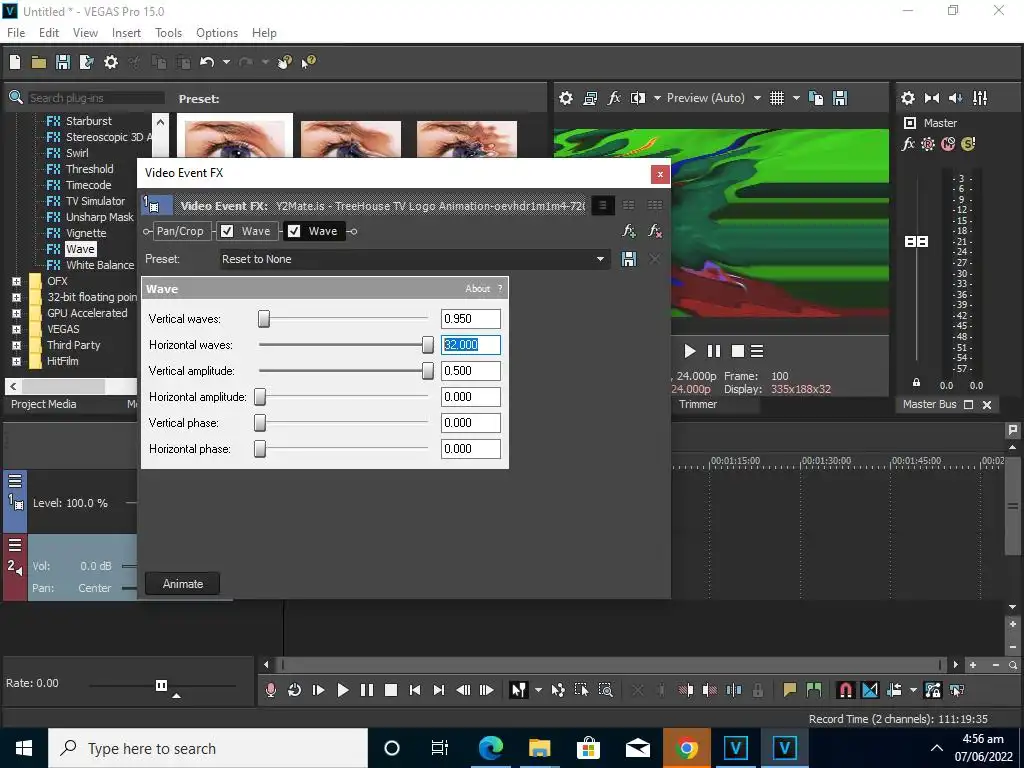The width and height of the screenshot is (1024, 768).
Task: Select first Wave preset thumbnail
Action: 235,136
